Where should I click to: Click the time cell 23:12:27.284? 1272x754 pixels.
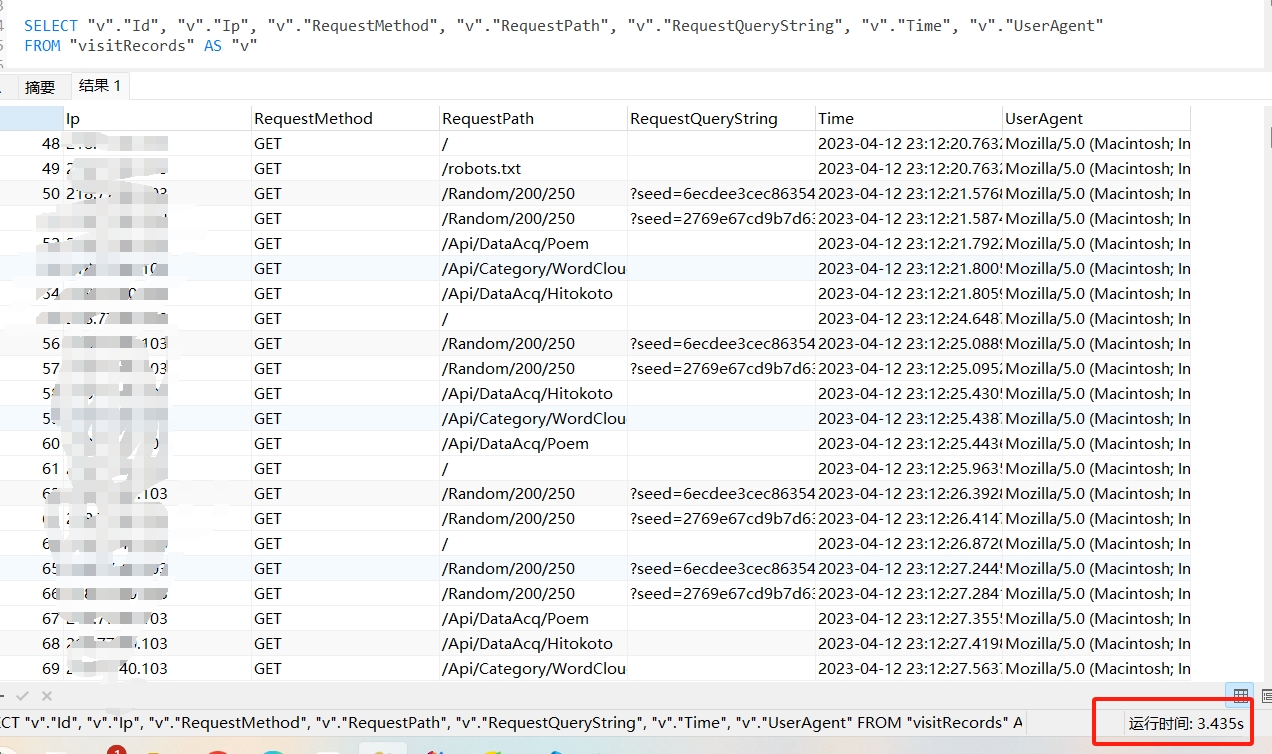click(x=909, y=593)
